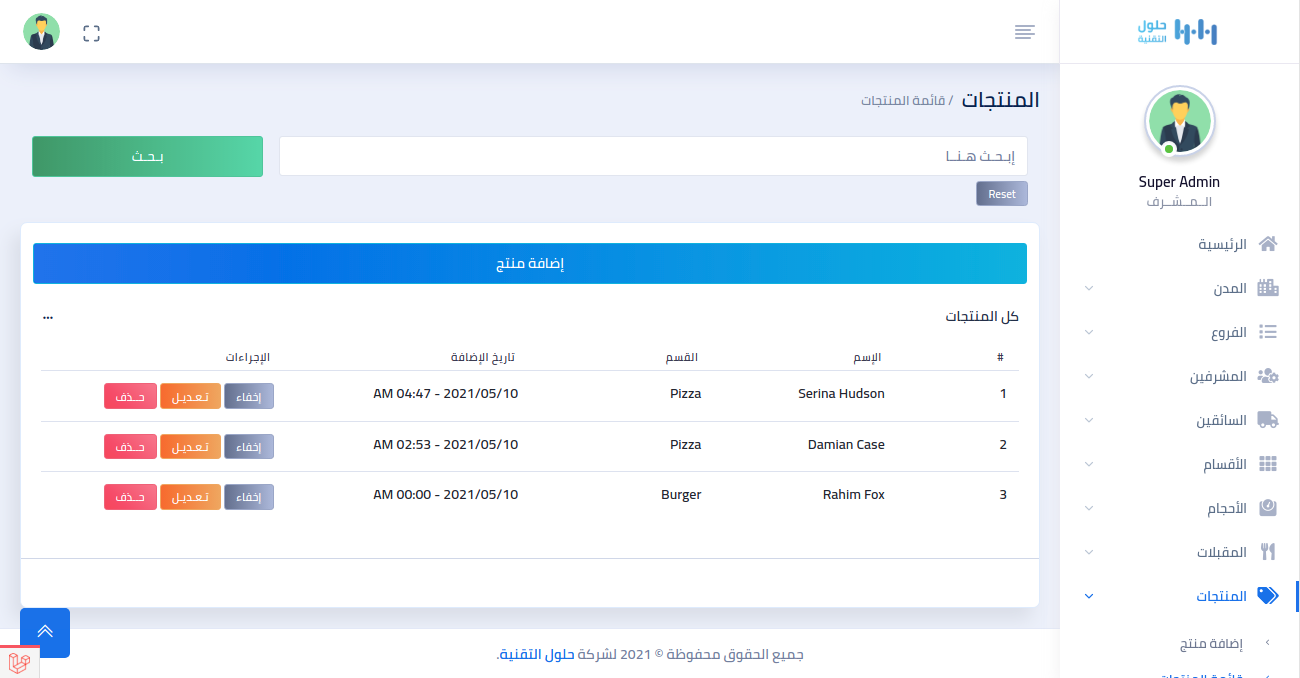1300x678 pixels.
Task: Click the search input field إبحث هنا
Action: pos(653,157)
